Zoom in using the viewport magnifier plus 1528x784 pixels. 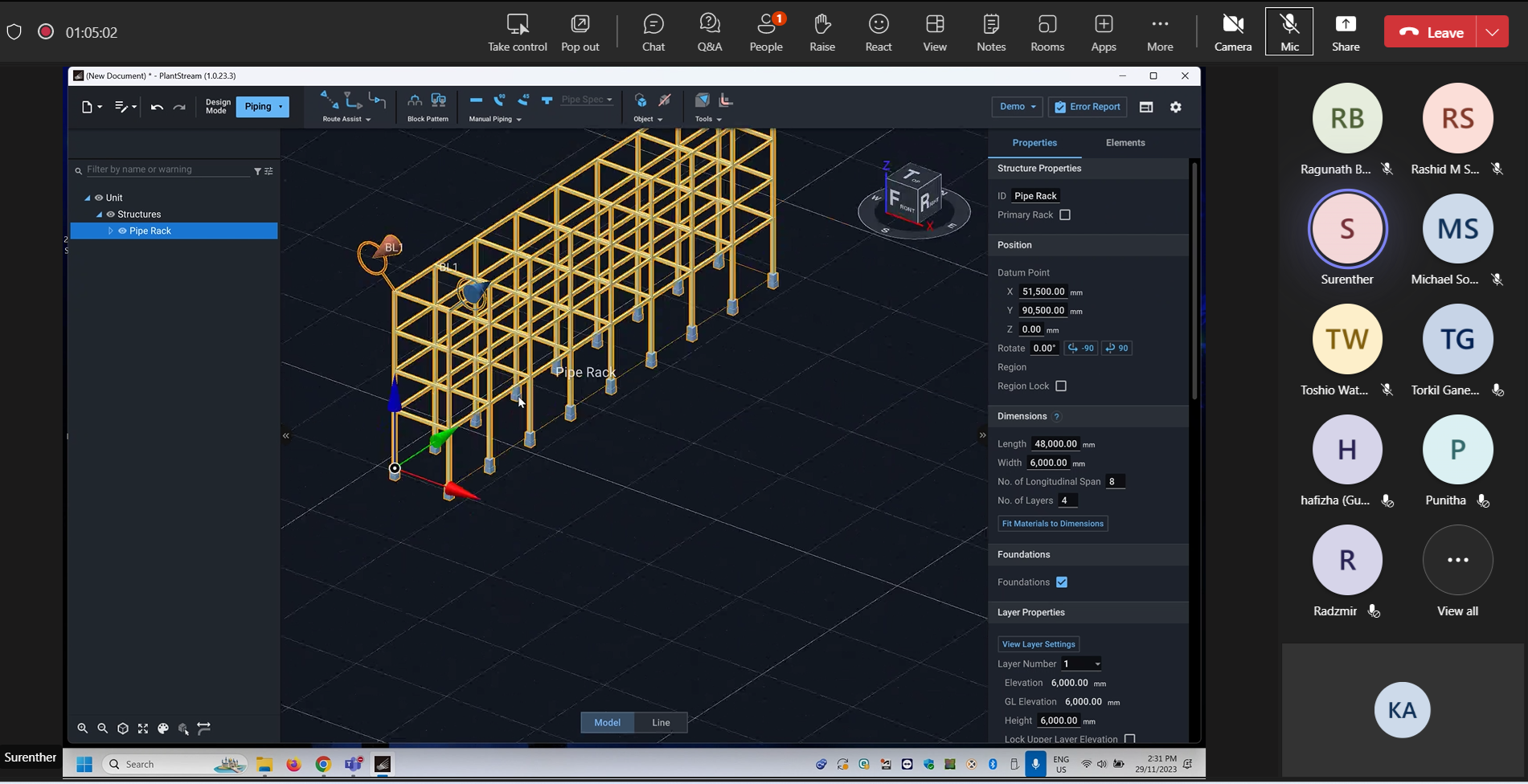pyautogui.click(x=83, y=729)
